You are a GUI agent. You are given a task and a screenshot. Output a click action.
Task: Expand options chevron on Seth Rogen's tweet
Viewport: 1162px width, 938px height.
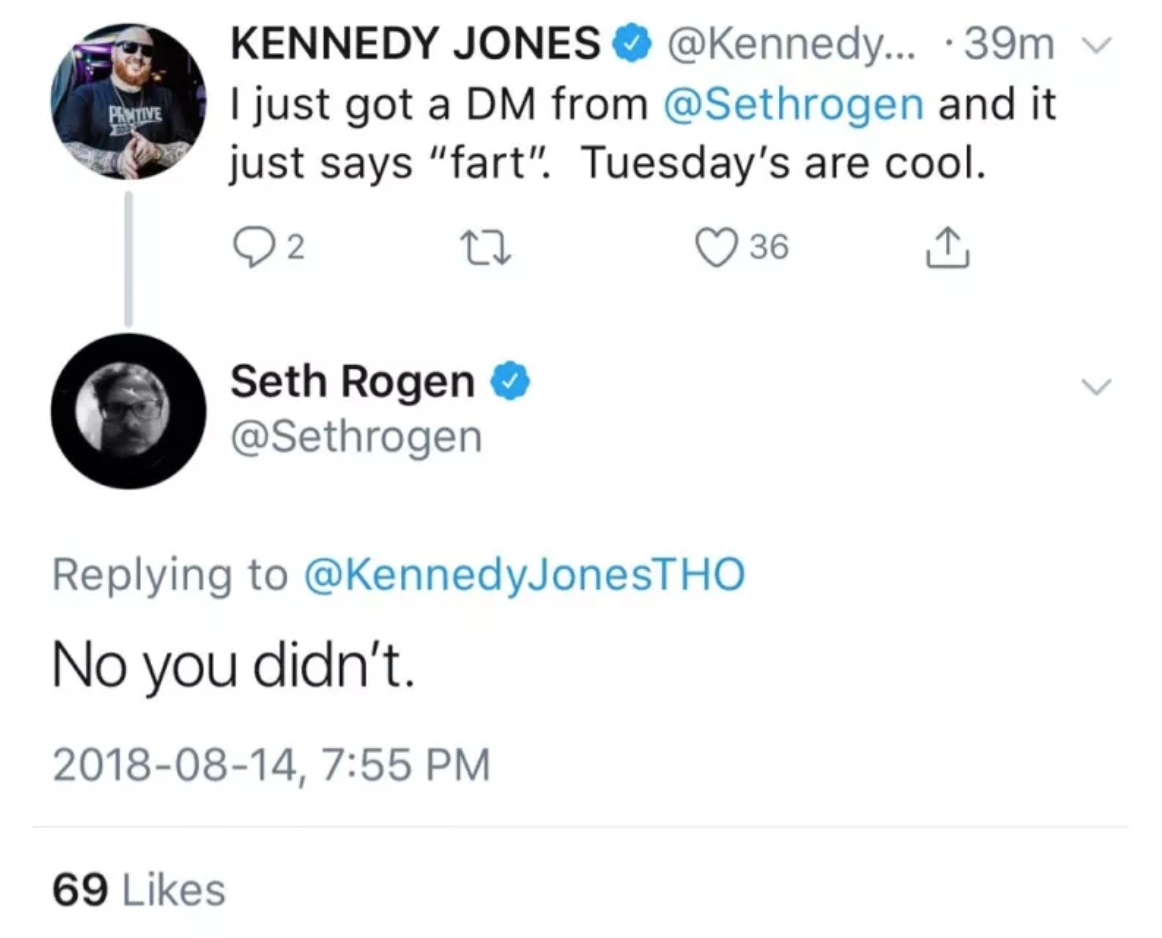pyautogui.click(x=1097, y=387)
